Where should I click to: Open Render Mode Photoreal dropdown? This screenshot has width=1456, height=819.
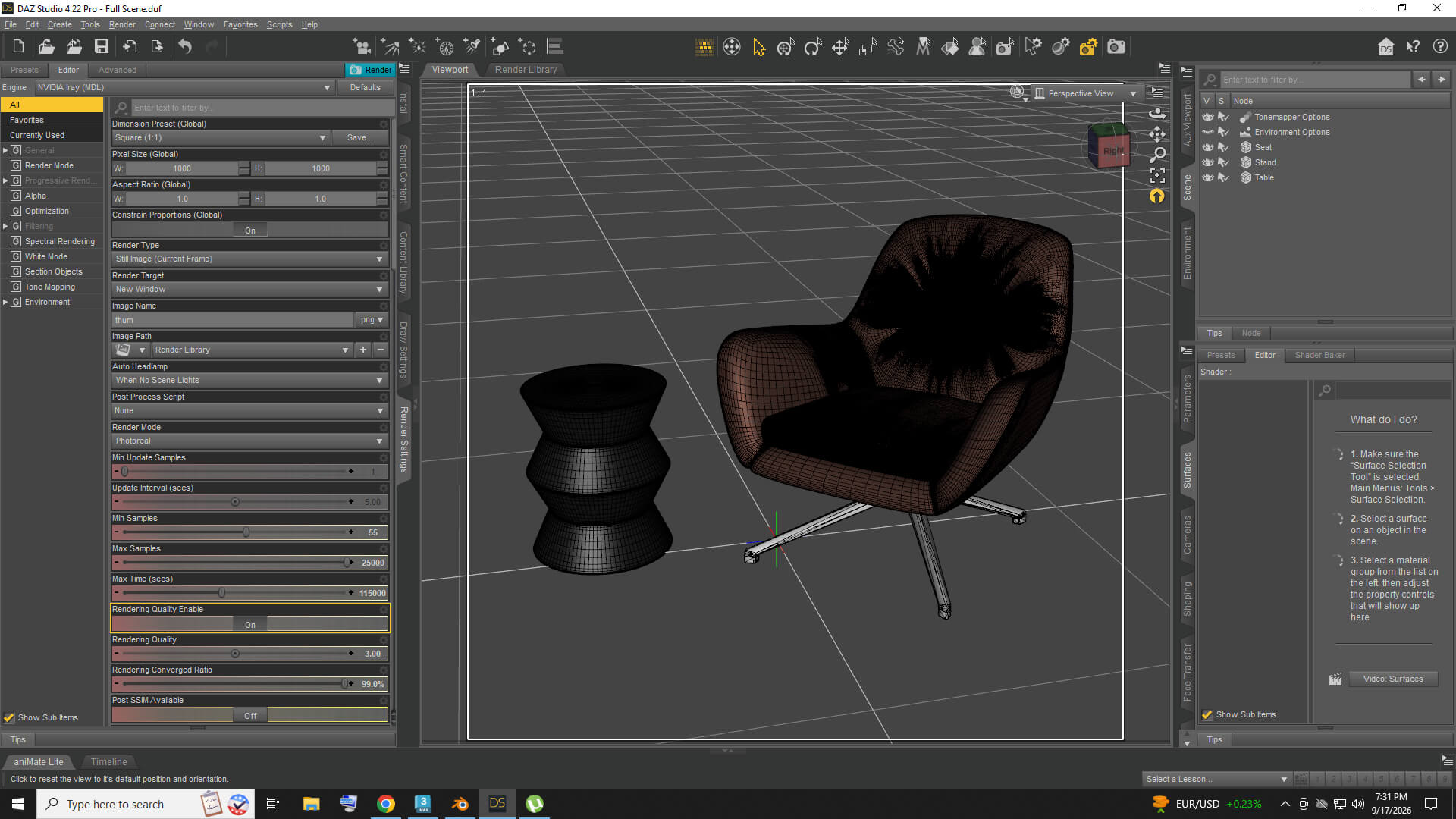point(250,441)
